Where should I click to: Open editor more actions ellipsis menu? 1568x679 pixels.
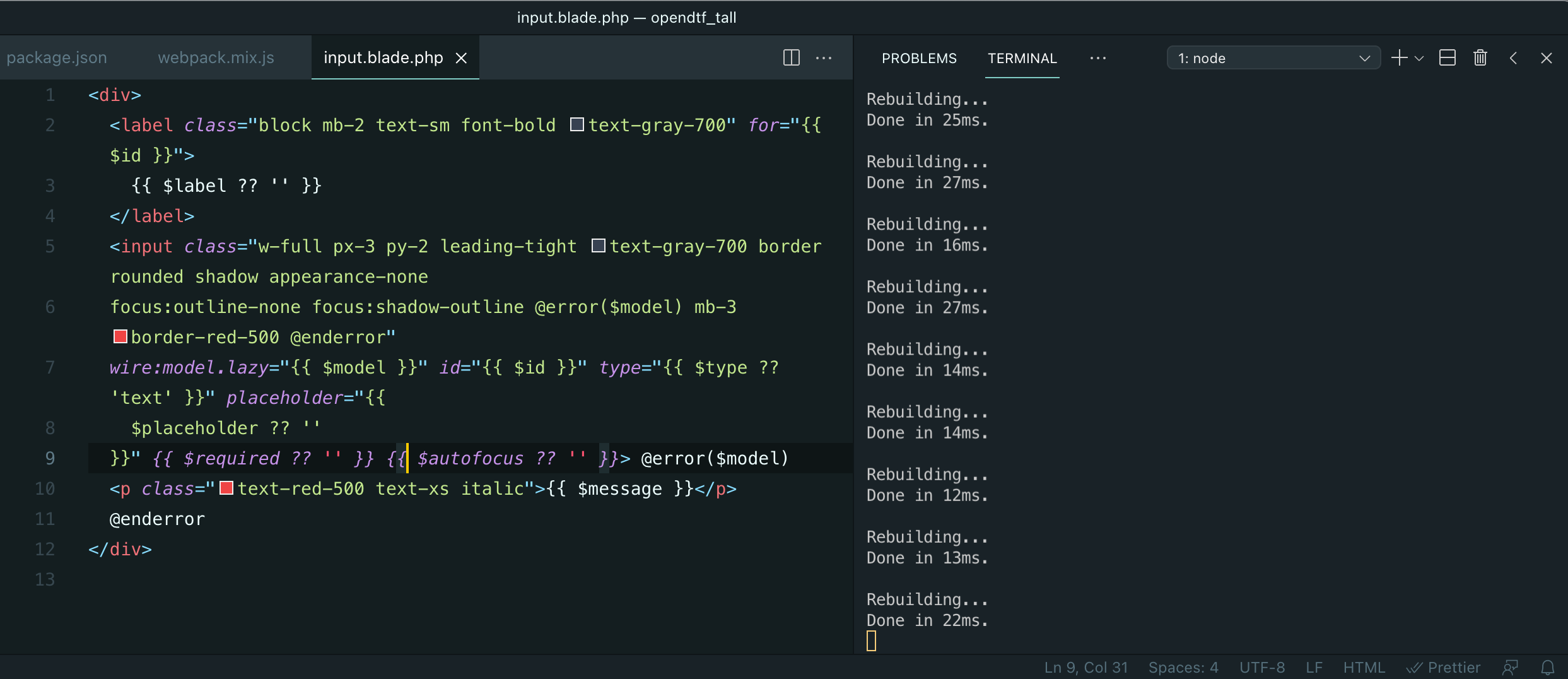click(x=824, y=57)
